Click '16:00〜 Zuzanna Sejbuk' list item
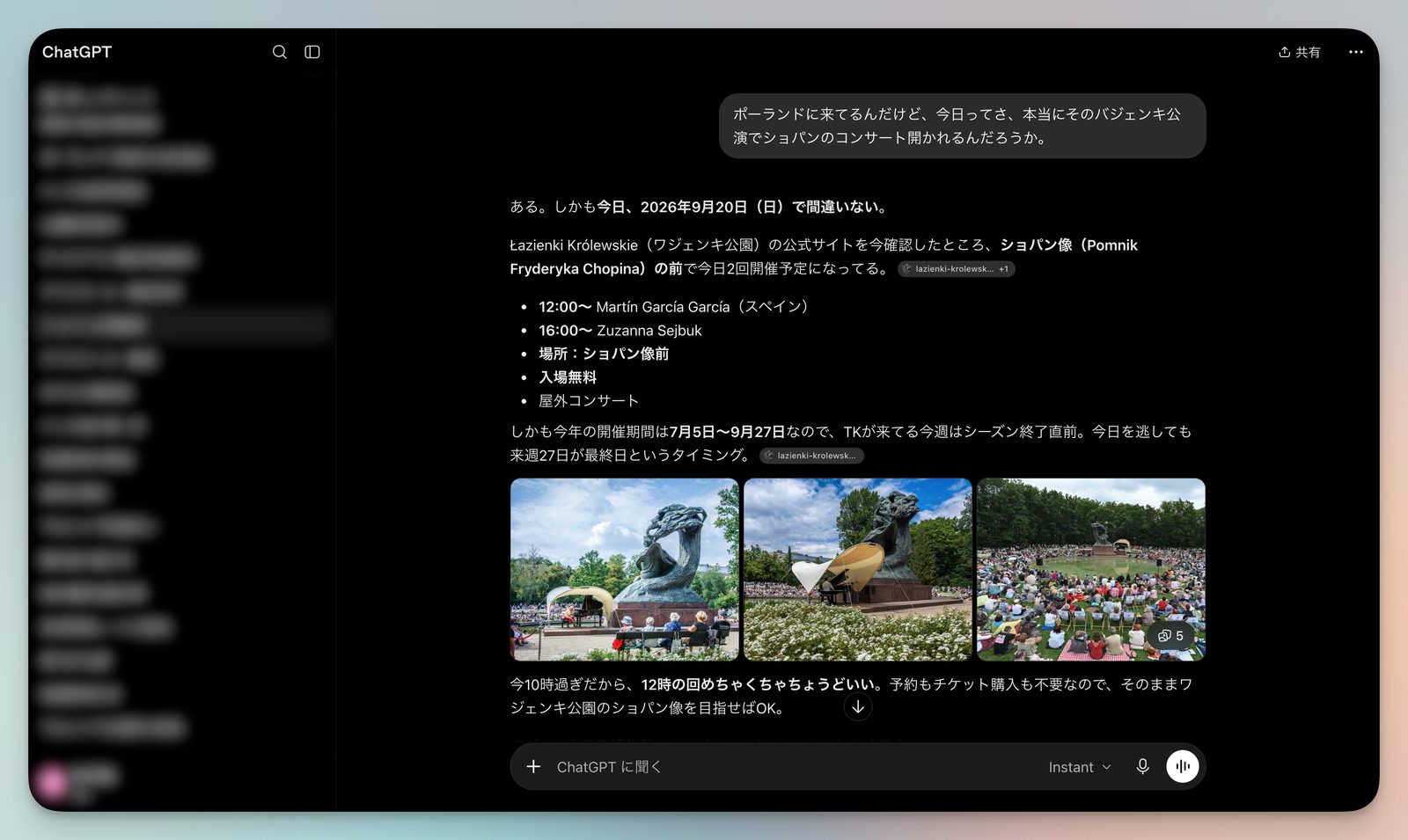Viewport: 1408px width, 840px height. pyautogui.click(x=620, y=331)
